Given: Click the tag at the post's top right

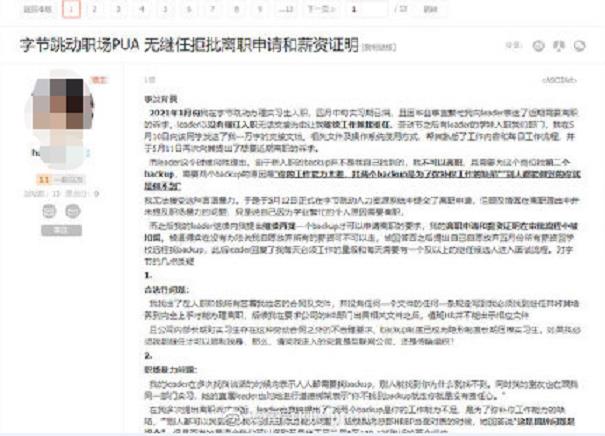Looking at the screenshot, I should click(557, 77).
